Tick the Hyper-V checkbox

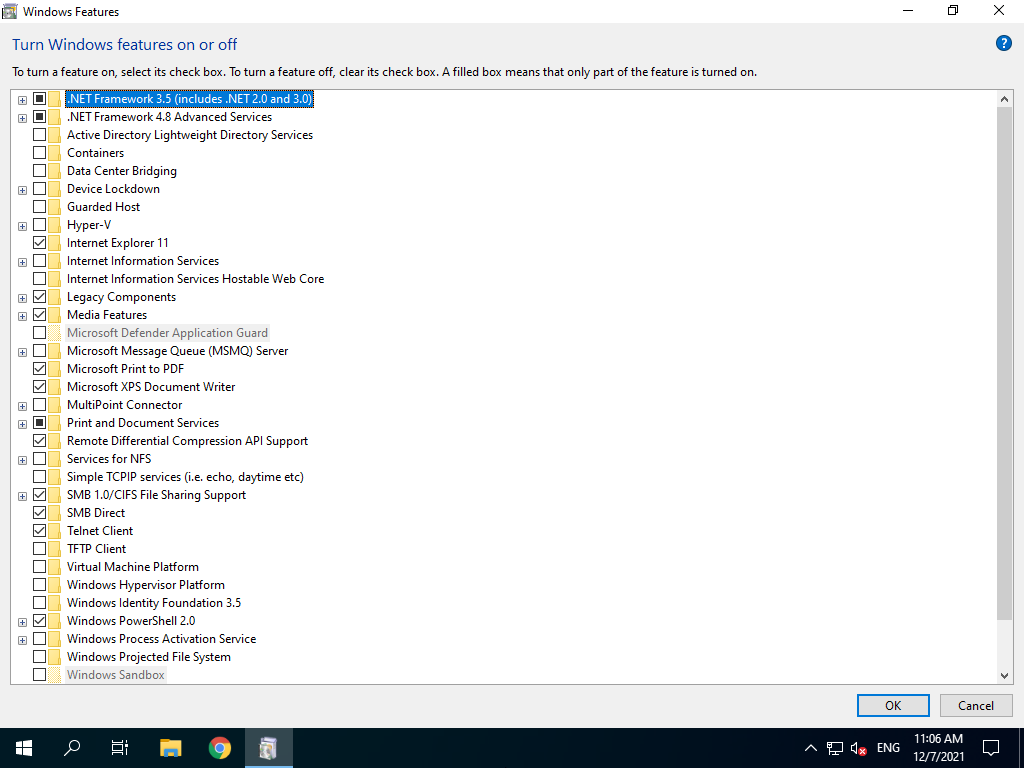pyautogui.click(x=39, y=225)
